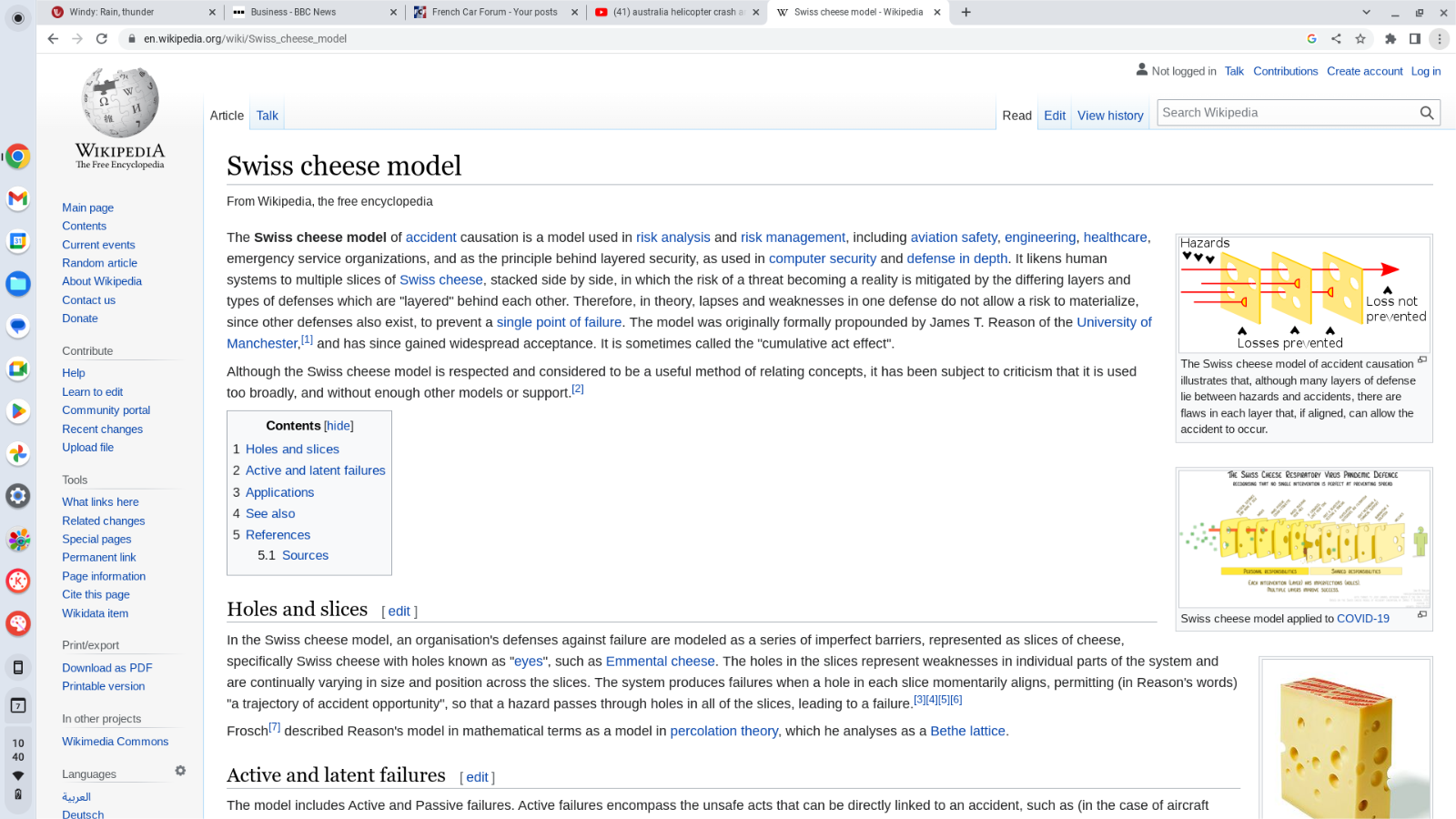The width and height of the screenshot is (1456, 819).
Task: Select the View history tab
Action: (x=1110, y=116)
